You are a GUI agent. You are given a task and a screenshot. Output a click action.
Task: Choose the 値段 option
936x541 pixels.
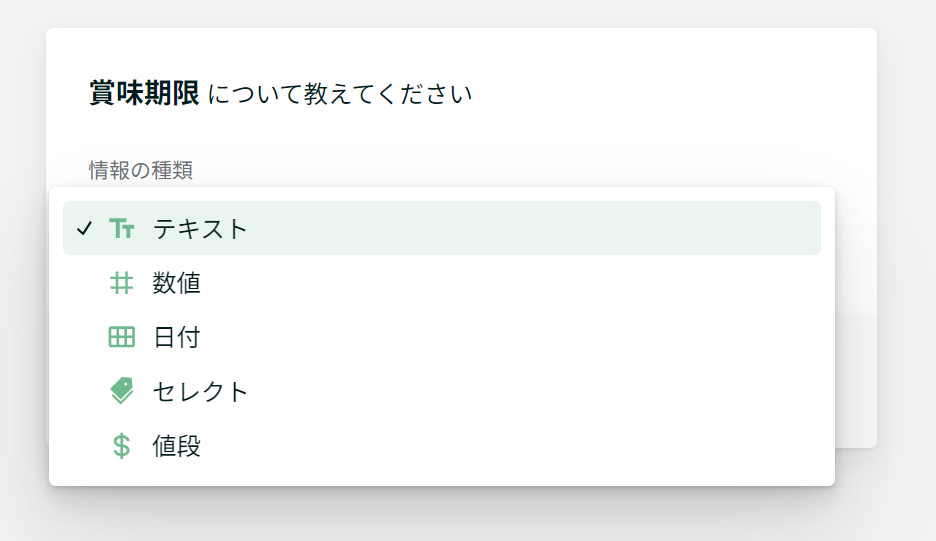pos(177,446)
